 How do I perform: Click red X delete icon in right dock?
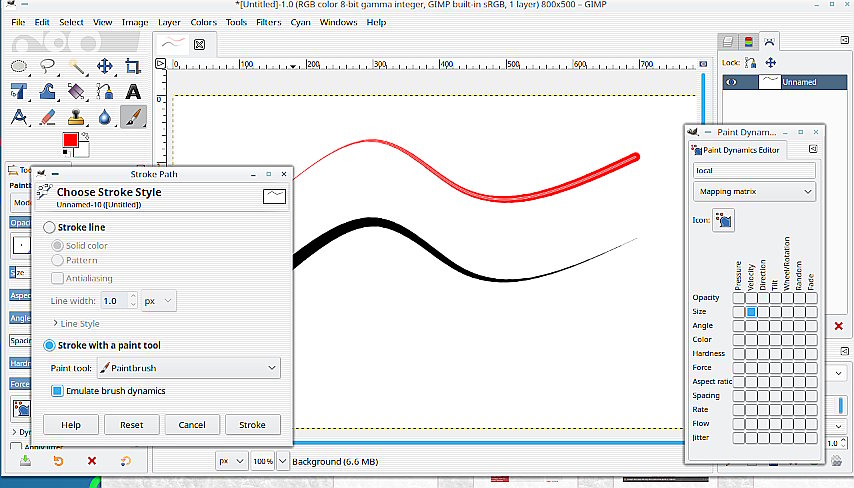tap(839, 326)
